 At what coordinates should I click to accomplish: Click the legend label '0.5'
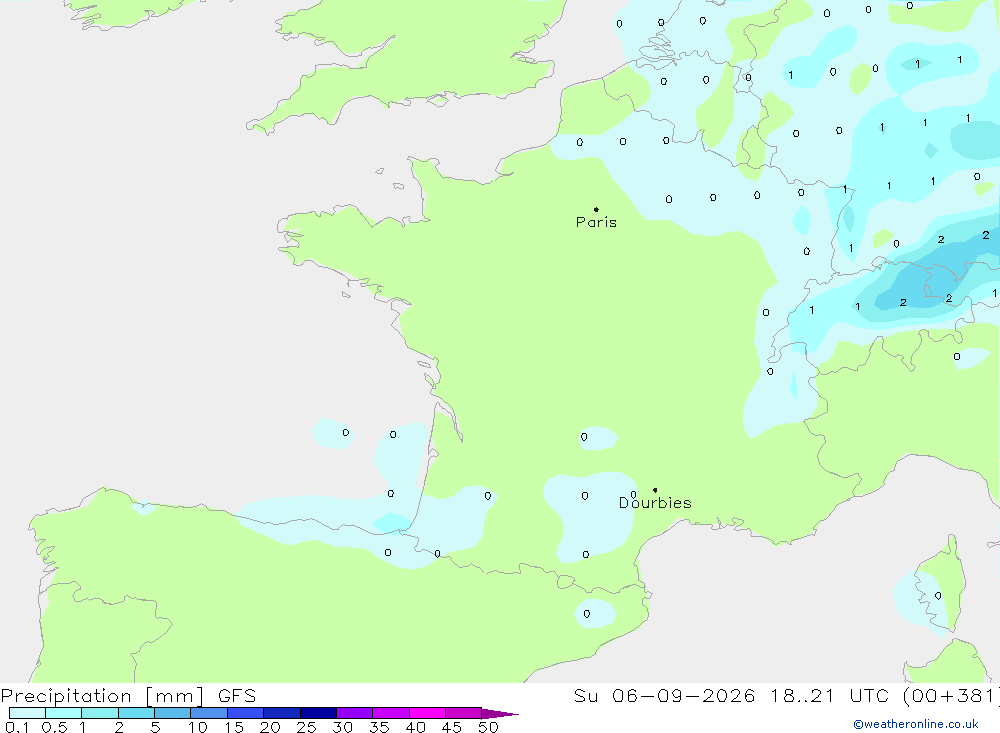pyautogui.click(x=54, y=727)
